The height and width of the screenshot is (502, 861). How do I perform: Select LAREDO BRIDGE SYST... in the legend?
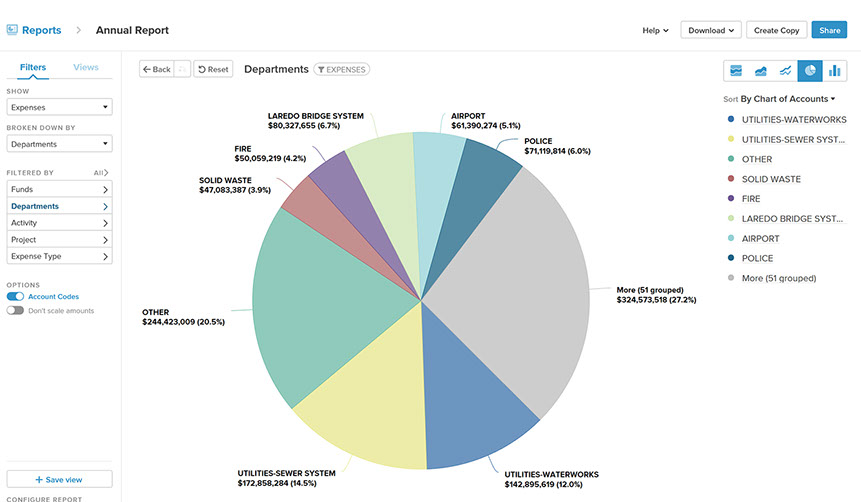tap(792, 218)
